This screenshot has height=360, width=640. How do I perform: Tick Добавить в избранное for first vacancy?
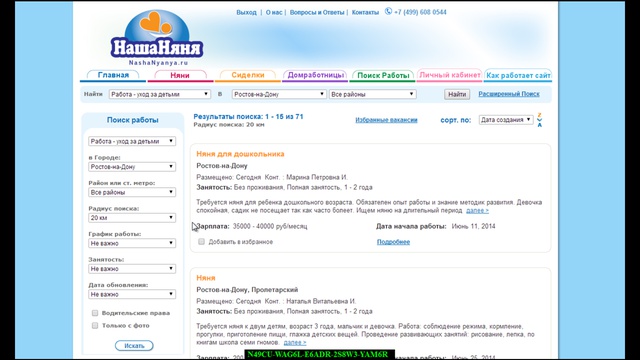coord(201,242)
